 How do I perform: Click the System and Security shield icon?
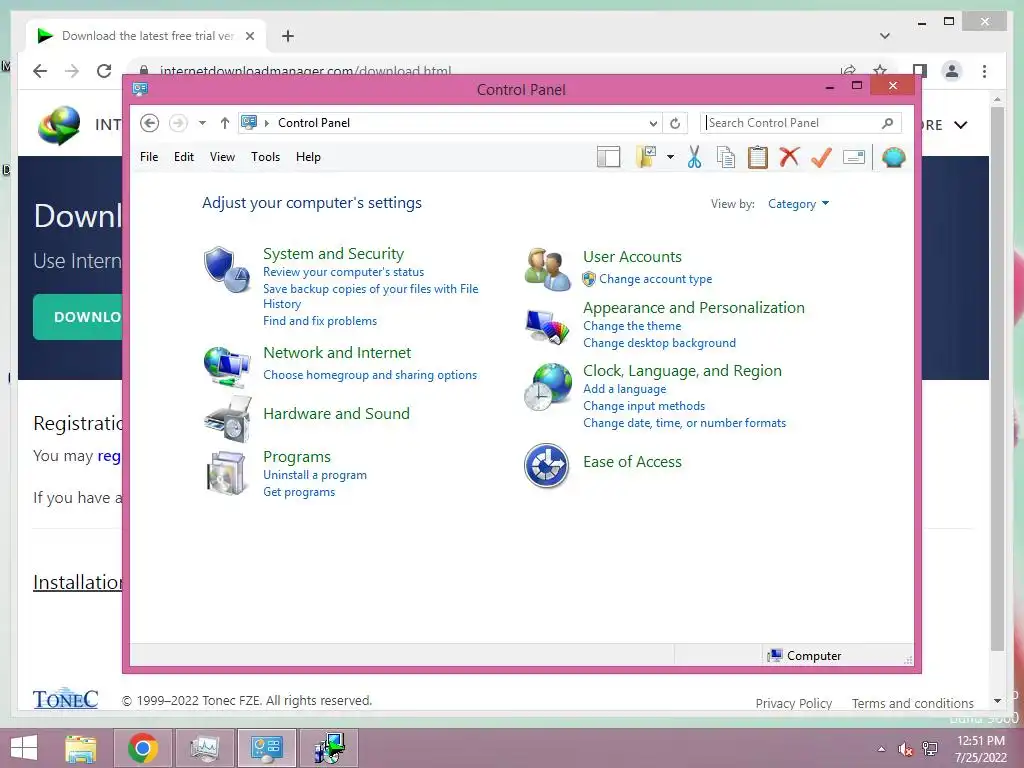[226, 269]
